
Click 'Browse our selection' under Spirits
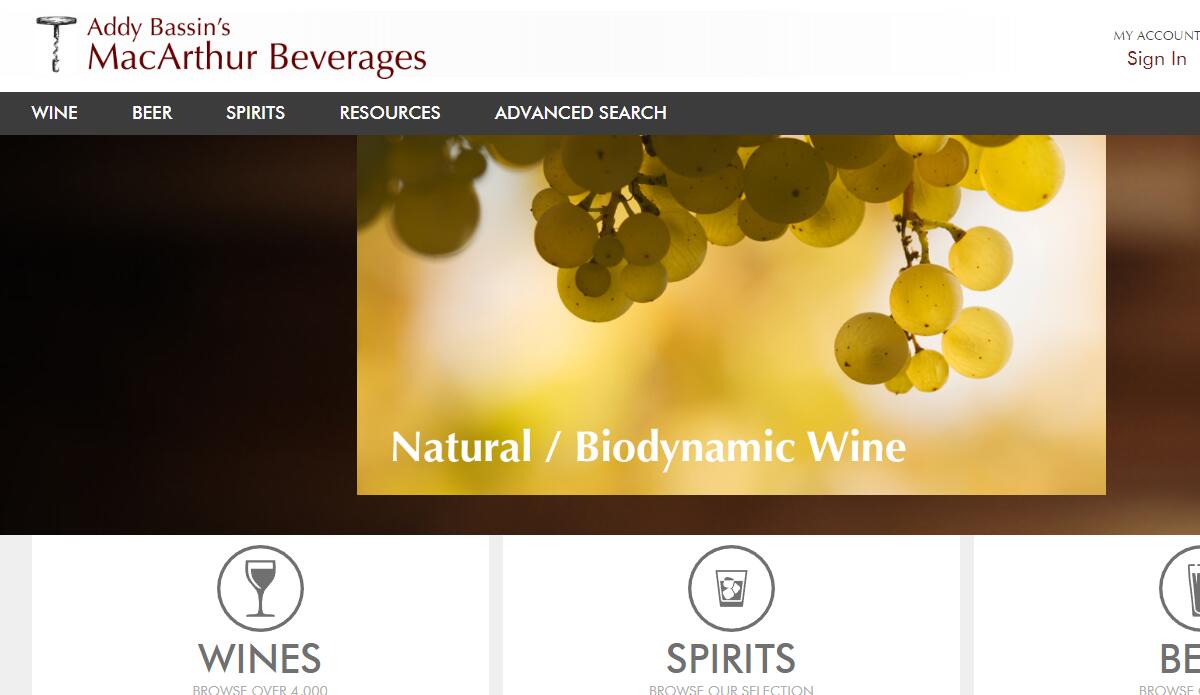[x=731, y=690]
